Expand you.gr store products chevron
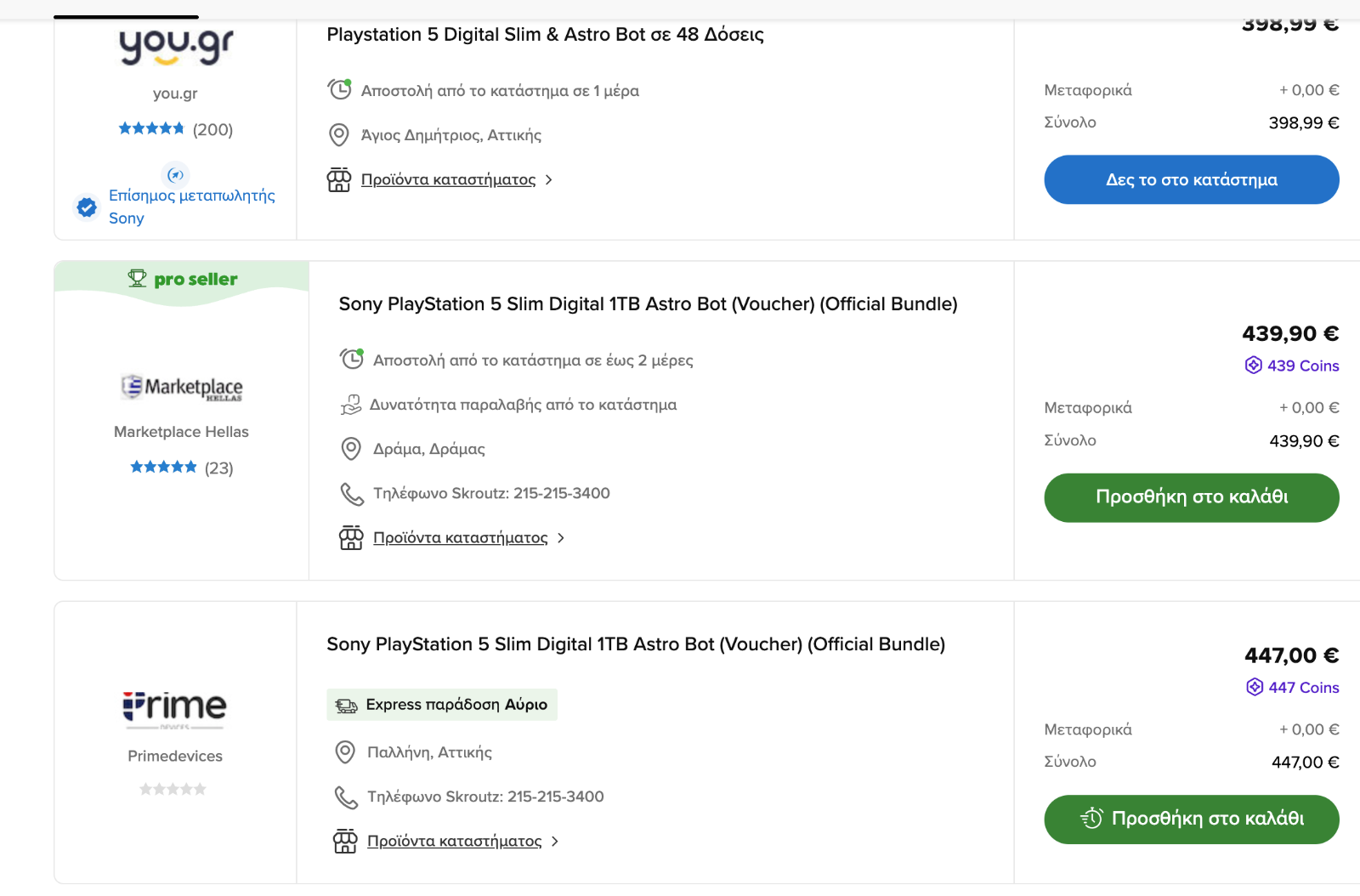Image resolution: width=1360 pixels, height=896 pixels. [x=549, y=179]
